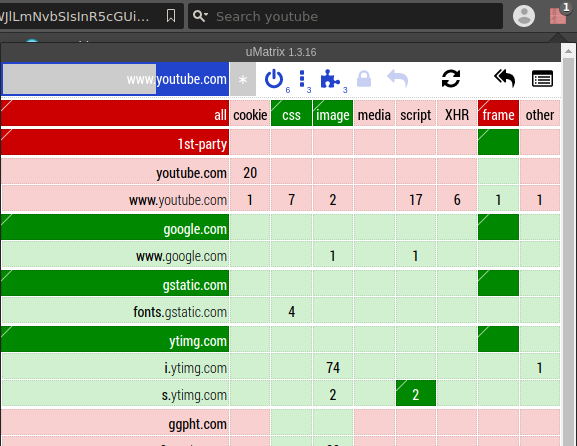Click the gstatic.com domain row label
Viewport: 577px width, 446px height.
[x=115, y=283]
